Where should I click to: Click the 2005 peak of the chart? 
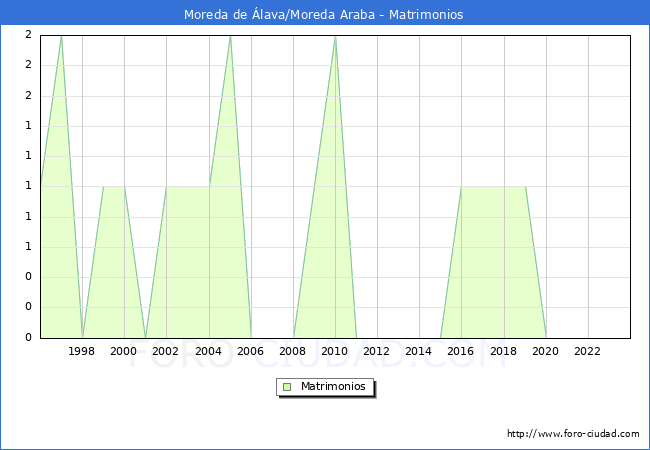coord(230,36)
